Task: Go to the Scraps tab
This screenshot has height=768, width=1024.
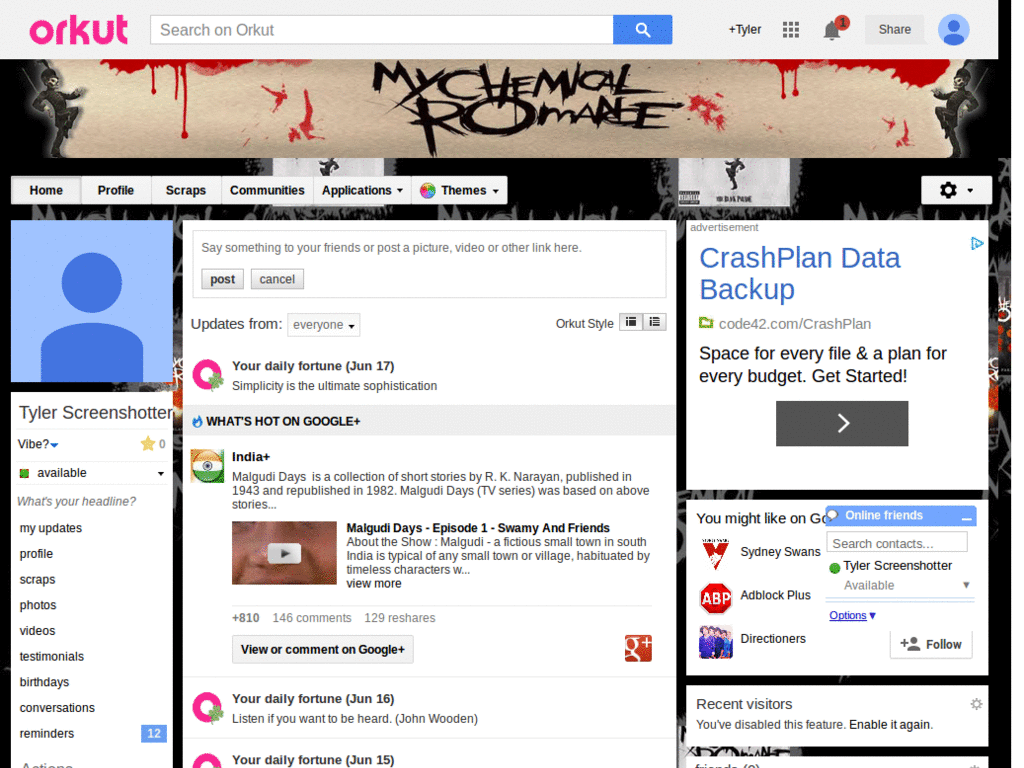Action: (185, 191)
